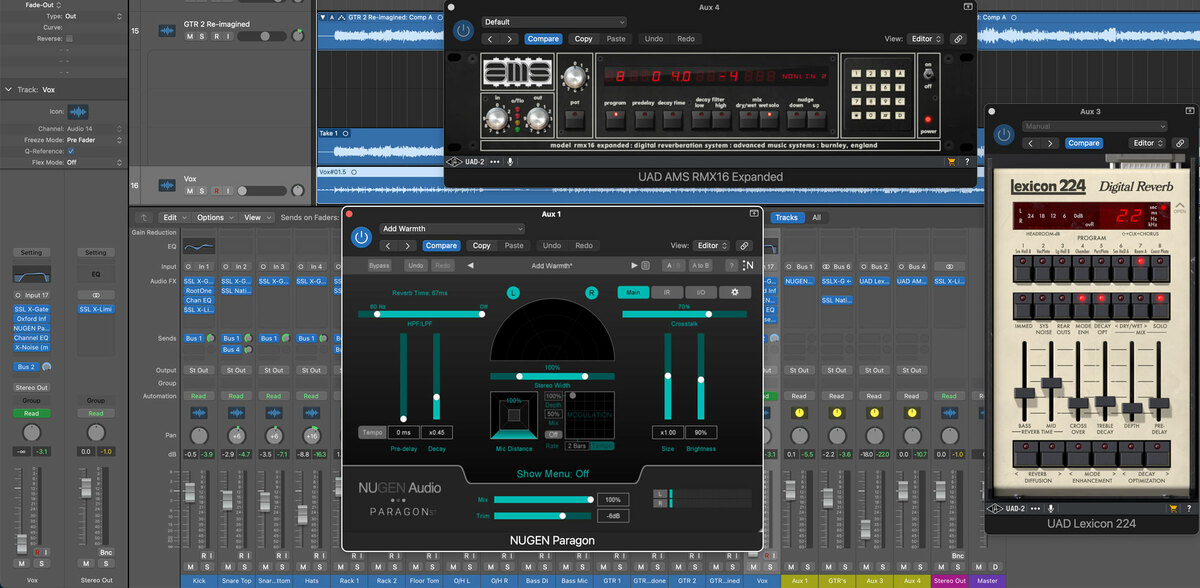The image size is (1200, 588).
Task: Click the Paragon plugin power button
Action: tap(361, 238)
